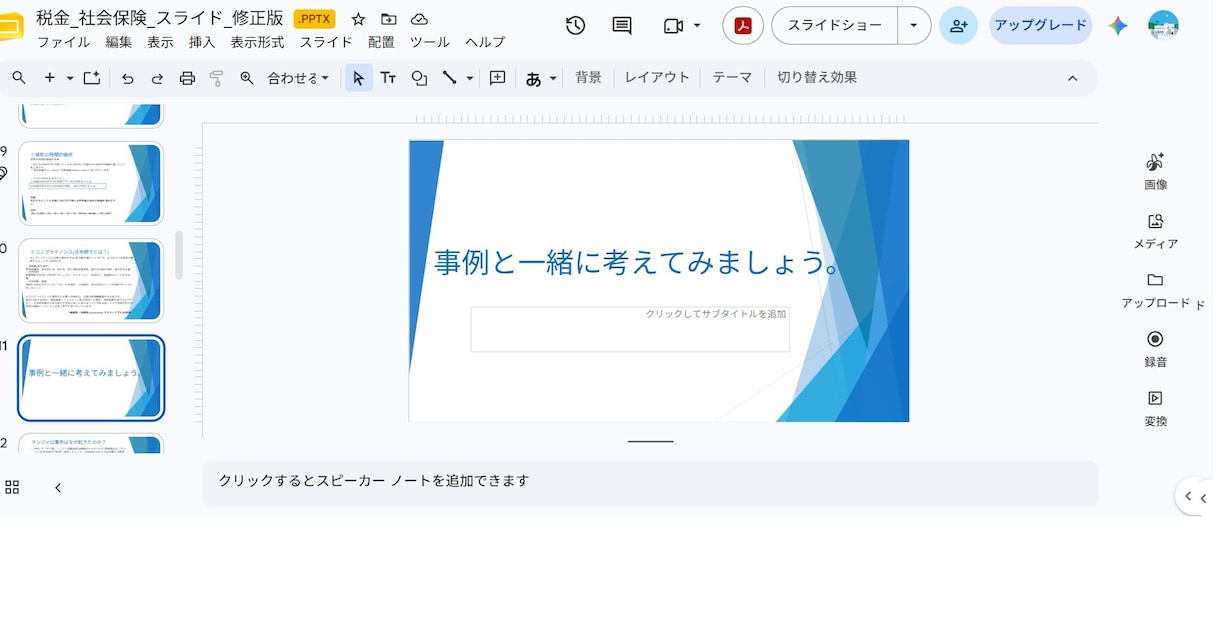This screenshot has width=1220, height=641.
Task: Undo the last action
Action: tap(128, 78)
